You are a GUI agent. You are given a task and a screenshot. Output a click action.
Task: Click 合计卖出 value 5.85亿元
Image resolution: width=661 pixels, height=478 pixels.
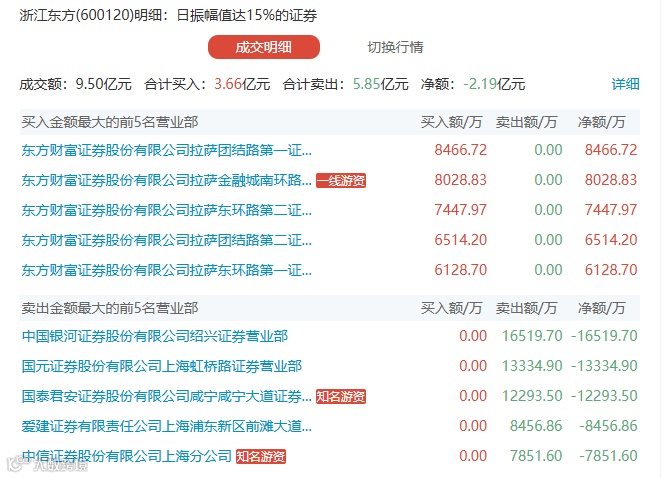pyautogui.click(x=381, y=84)
